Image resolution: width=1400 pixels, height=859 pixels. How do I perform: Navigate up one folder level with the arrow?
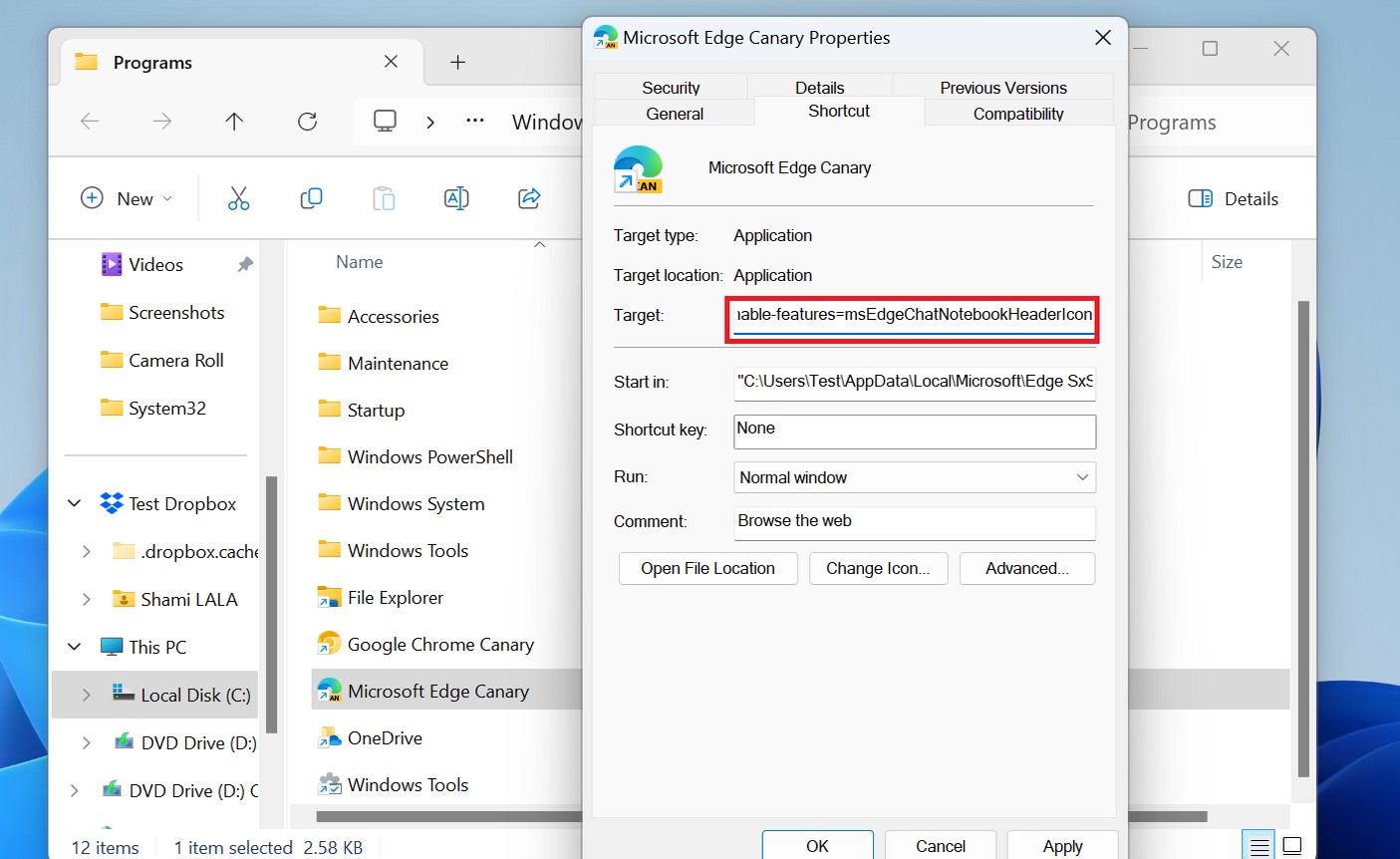coord(233,122)
